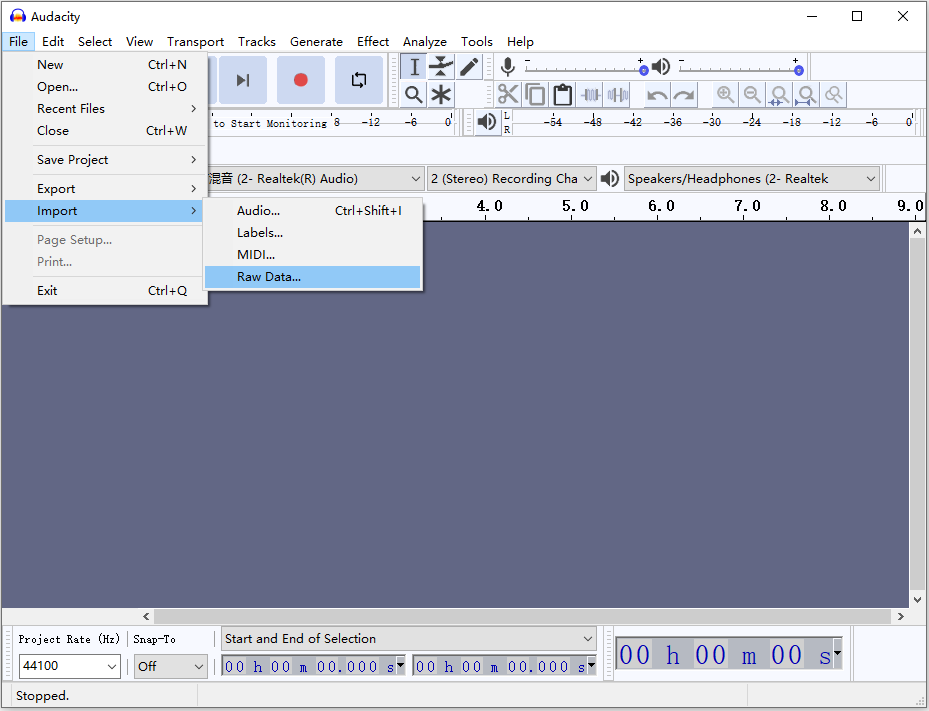
Task: Click the Zoom In icon
Action: [x=725, y=95]
